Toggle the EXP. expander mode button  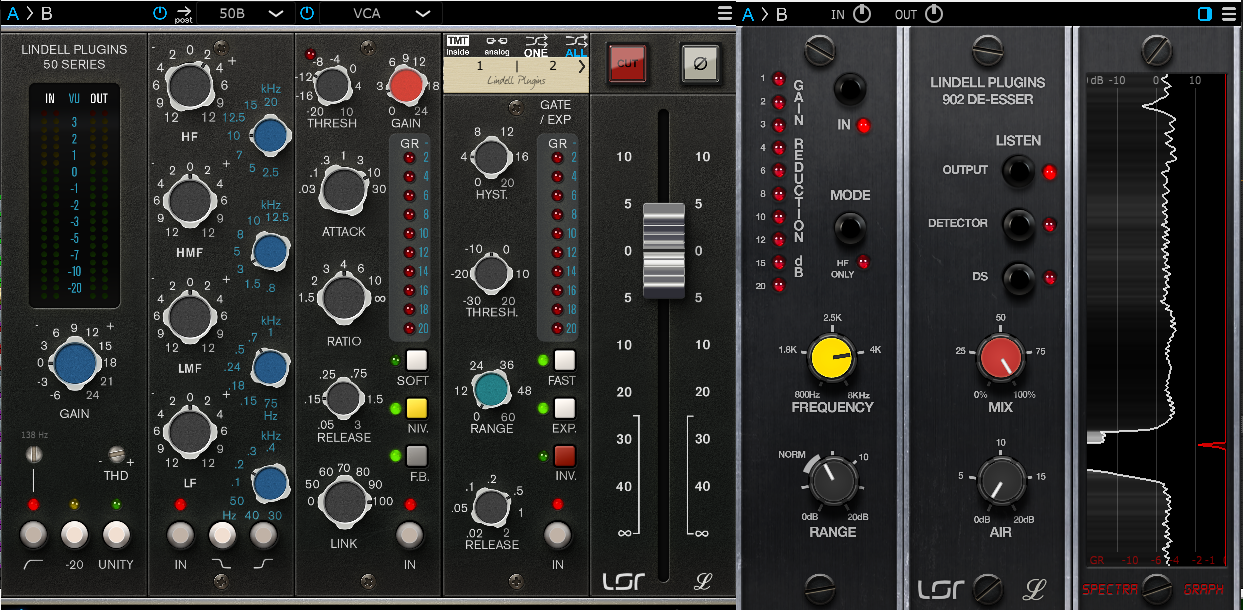pos(565,408)
